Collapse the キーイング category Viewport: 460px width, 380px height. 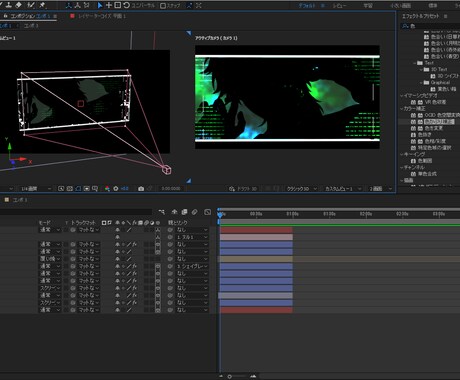pos(402,154)
